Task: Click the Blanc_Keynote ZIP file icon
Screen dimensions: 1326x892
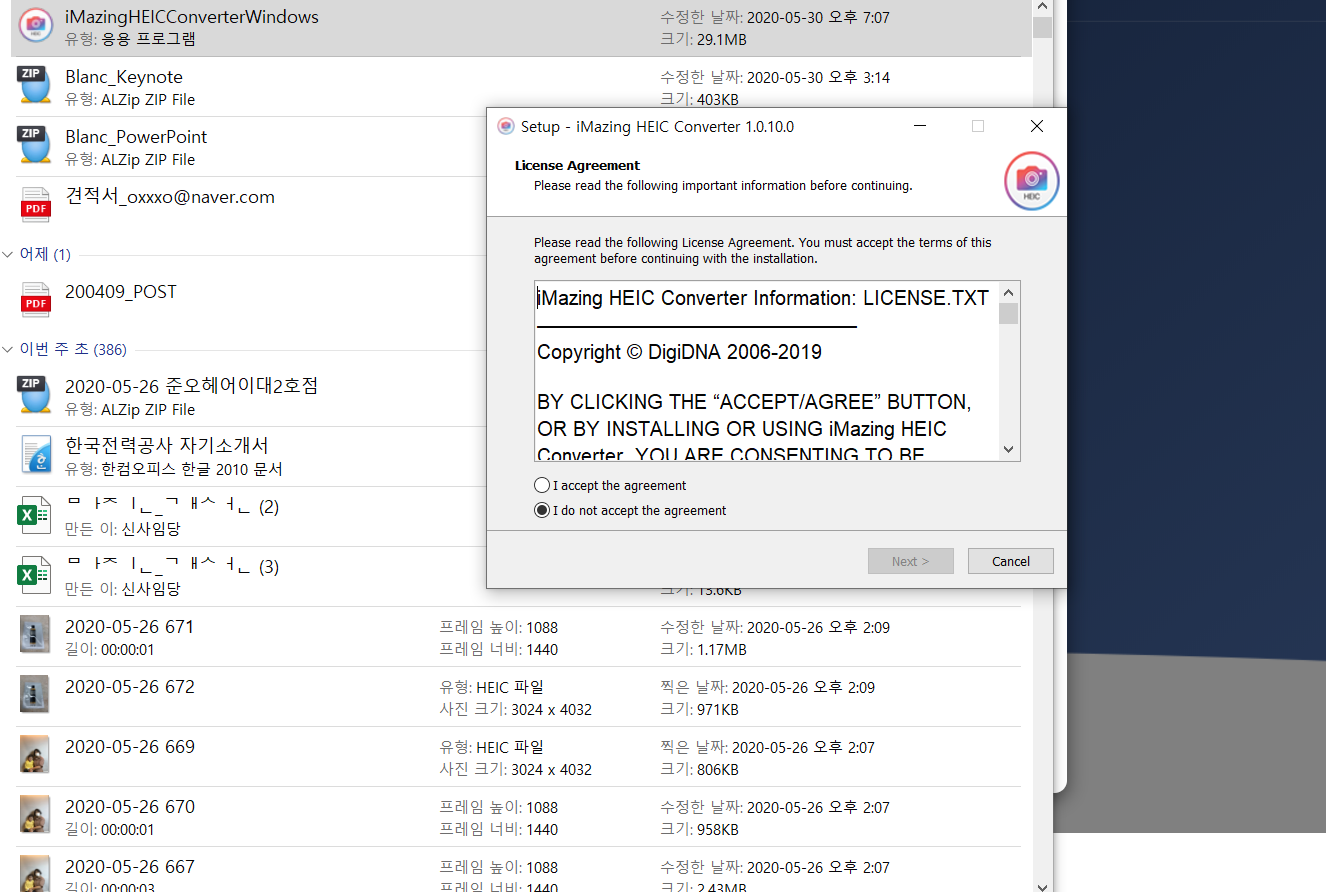Action: [34, 84]
